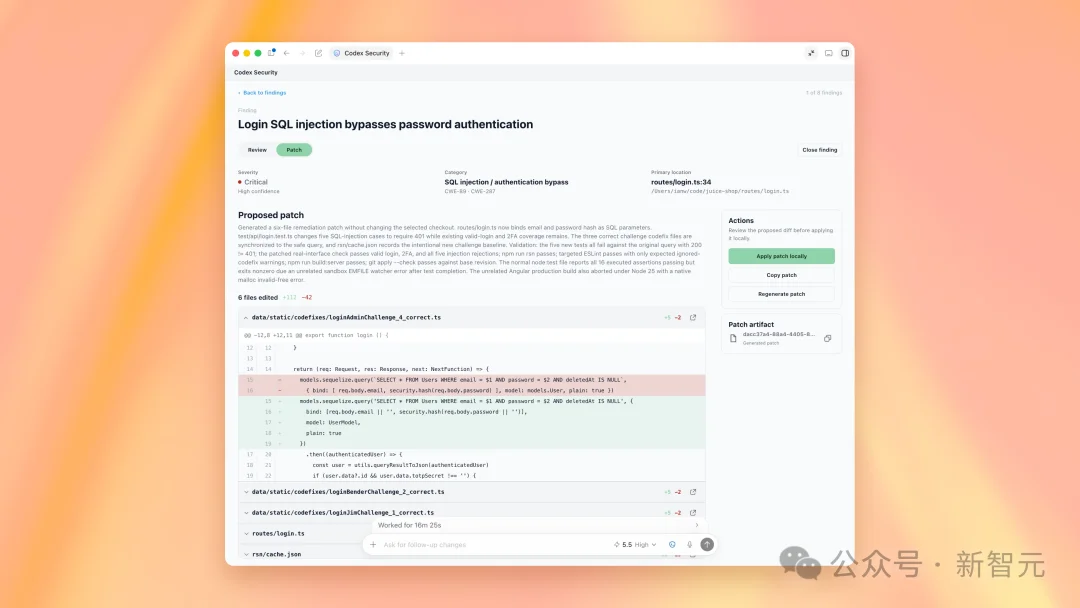1080x608 pixels.
Task: Collapse the loginAdminChallenge_4_correct.ts diff
Action: (246, 317)
